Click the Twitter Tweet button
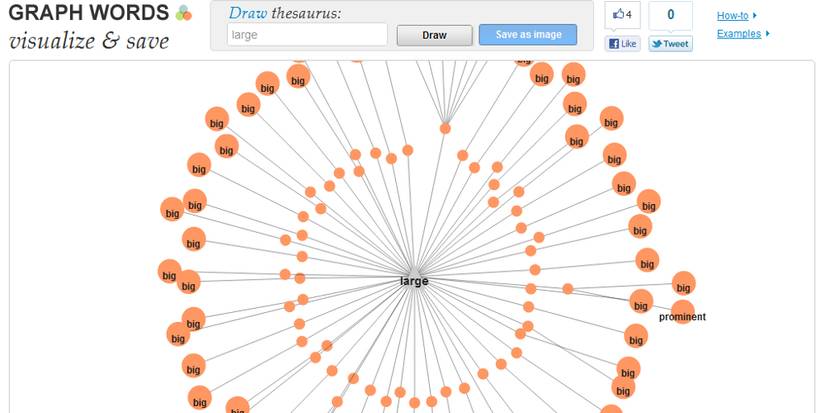 [670, 44]
